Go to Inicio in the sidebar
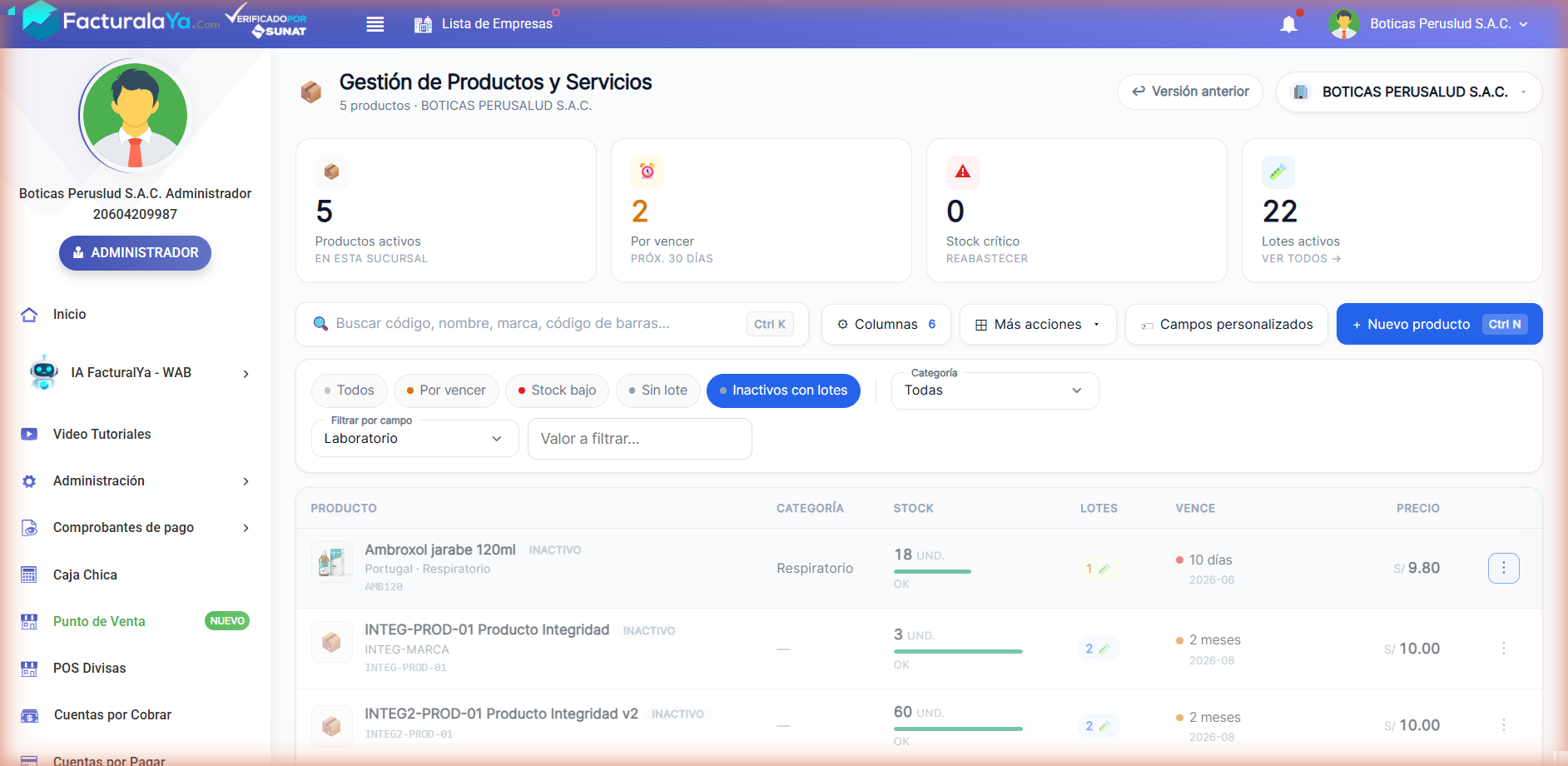Screen dimensions: 1568x766 [x=70, y=315]
